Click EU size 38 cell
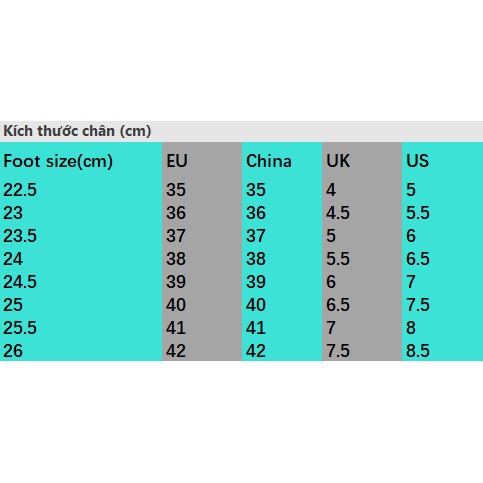Viewport: 483px width, 483px height. (x=176, y=259)
